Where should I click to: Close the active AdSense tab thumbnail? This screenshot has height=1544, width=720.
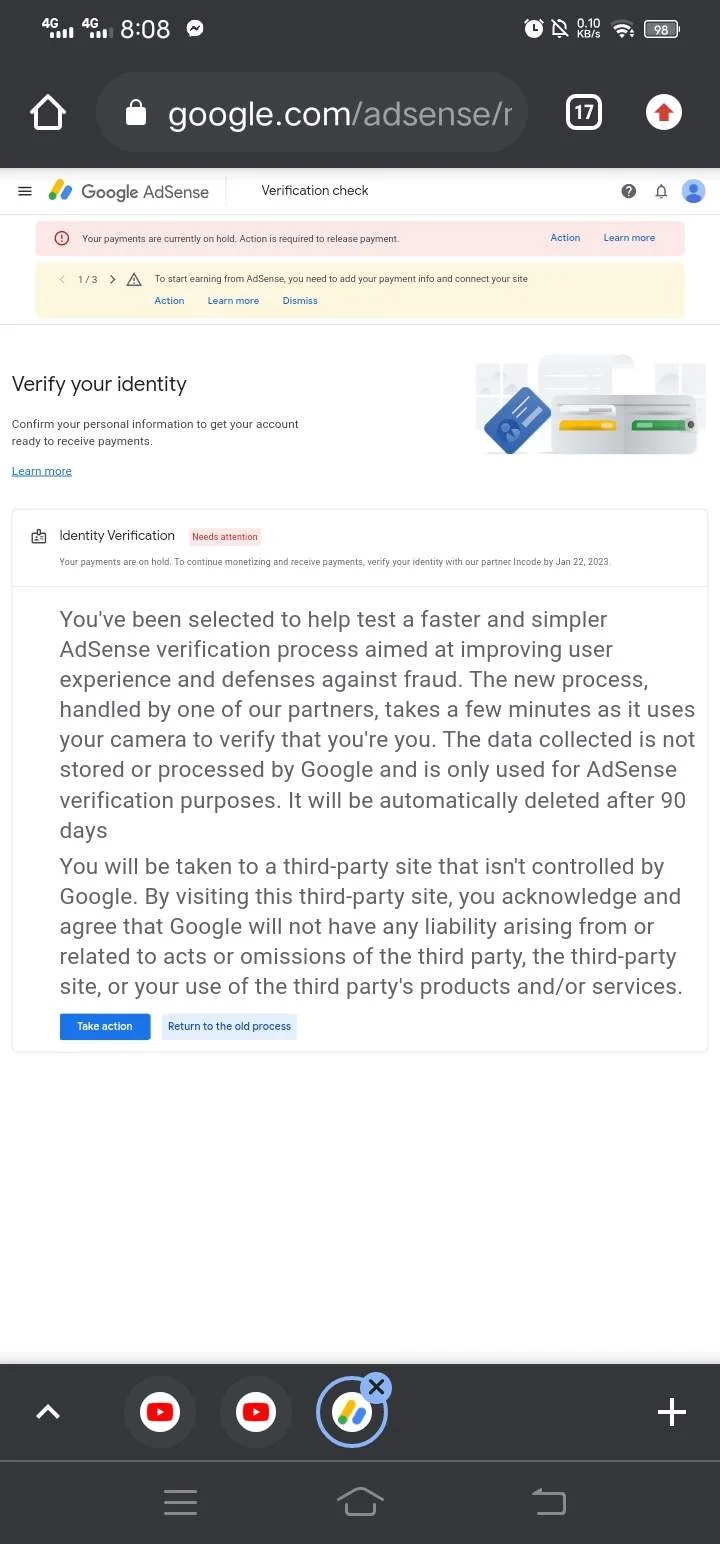click(x=376, y=1387)
